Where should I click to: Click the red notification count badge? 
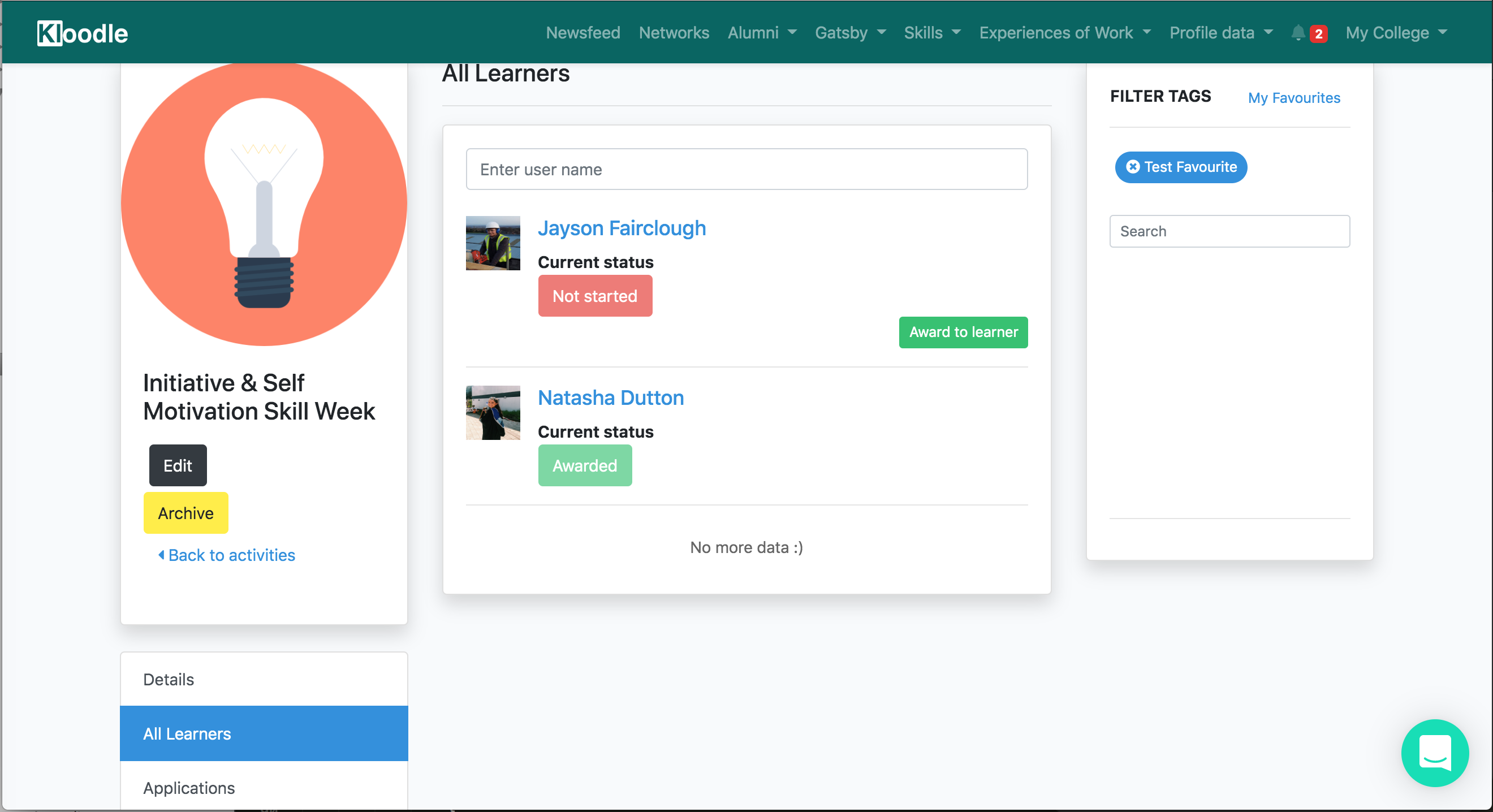point(1319,33)
